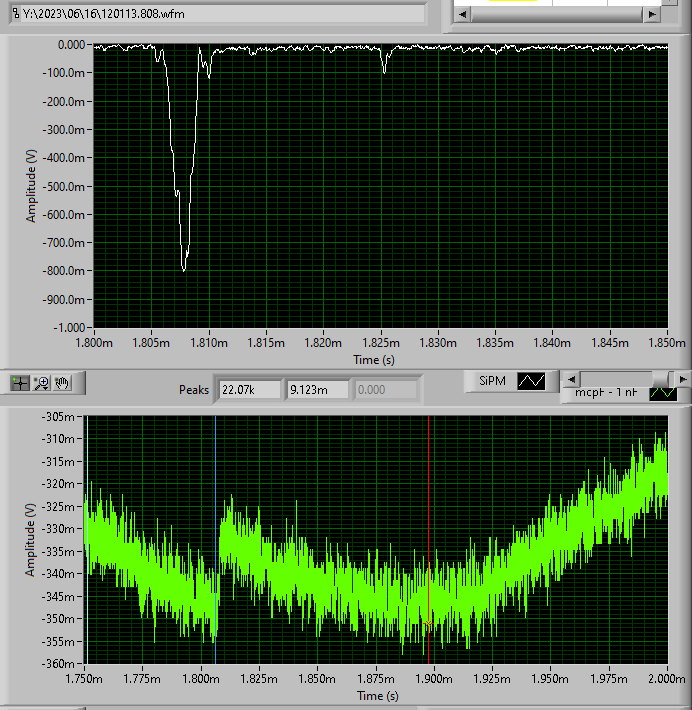Click the mcpf - 1 nF legend label
Image resolution: width=692 pixels, height=710 pixels.
[606, 394]
